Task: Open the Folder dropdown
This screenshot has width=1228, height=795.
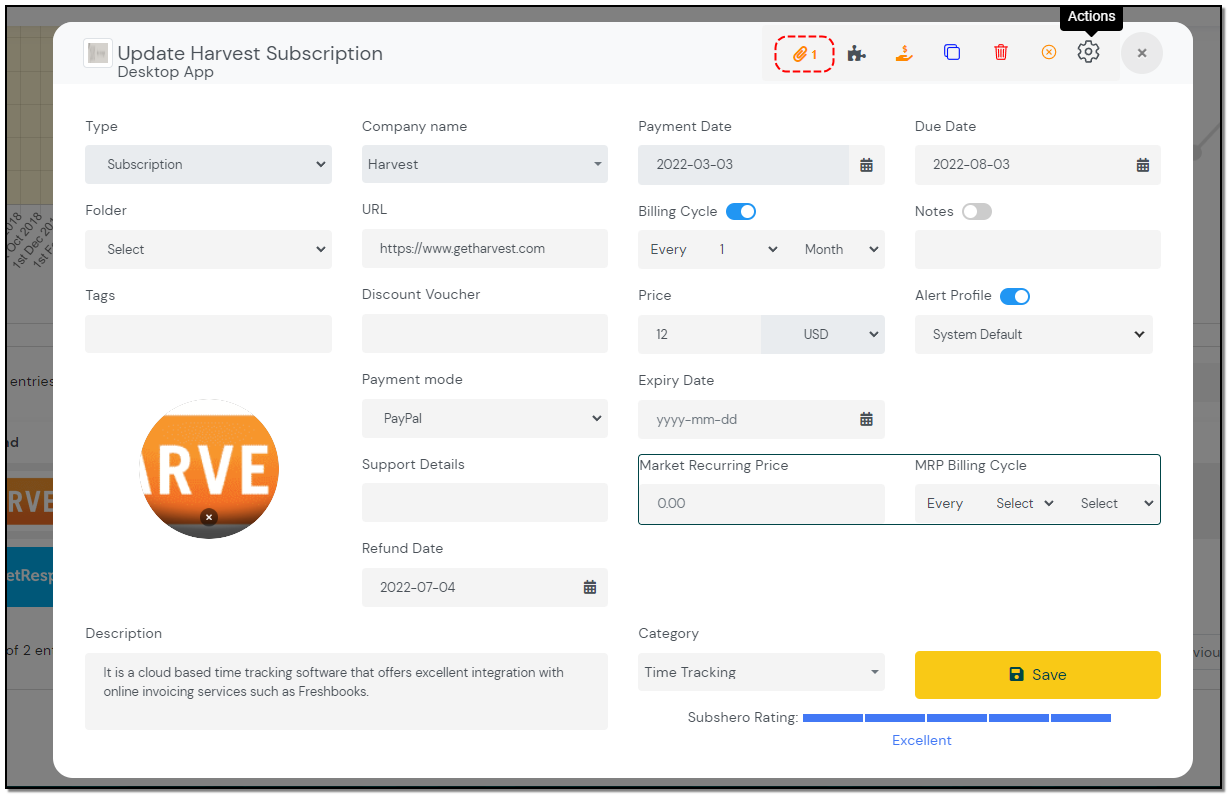Action: pos(208,250)
